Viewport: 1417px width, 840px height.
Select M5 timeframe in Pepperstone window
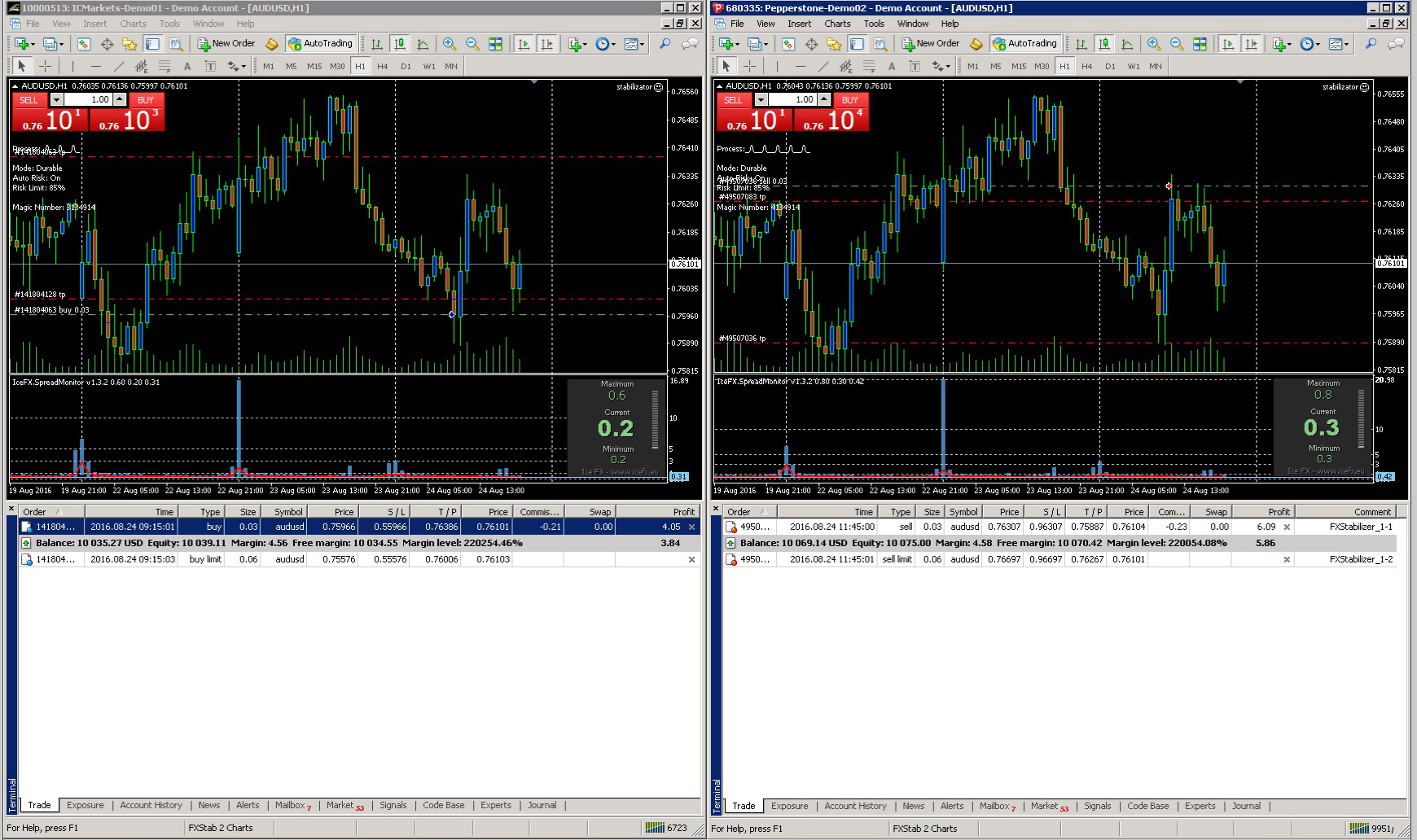[995, 66]
